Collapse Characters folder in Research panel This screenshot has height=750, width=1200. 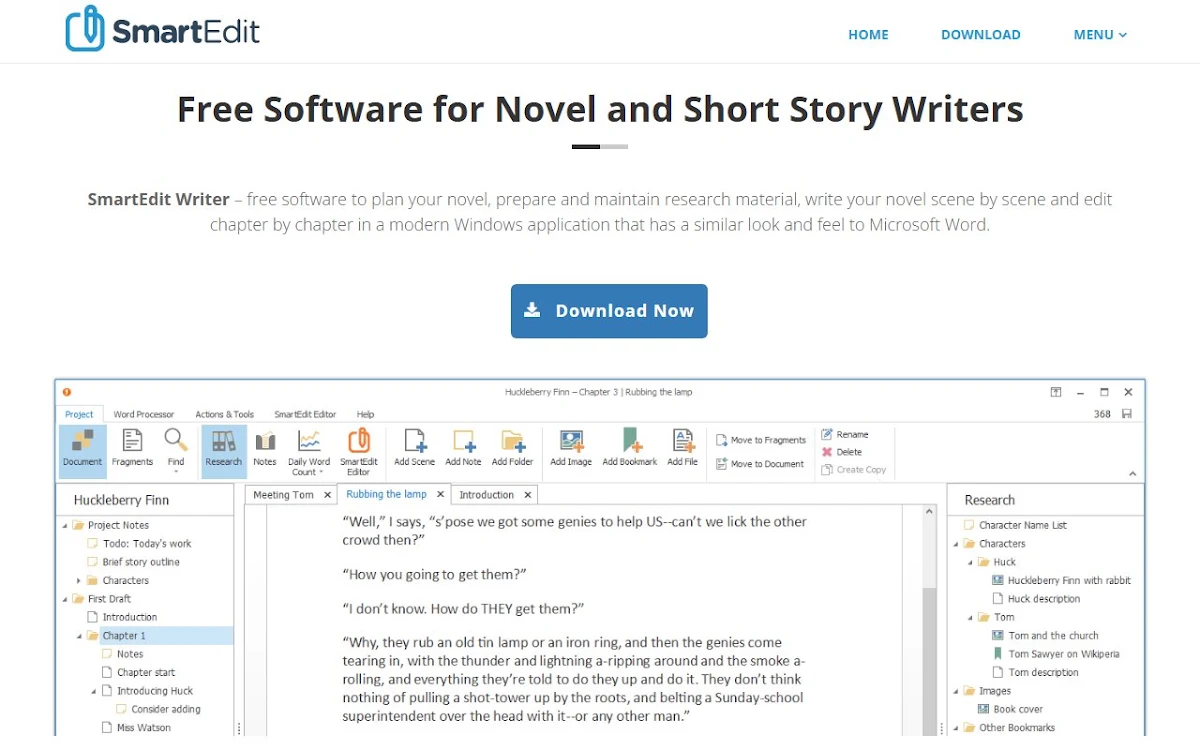click(955, 544)
